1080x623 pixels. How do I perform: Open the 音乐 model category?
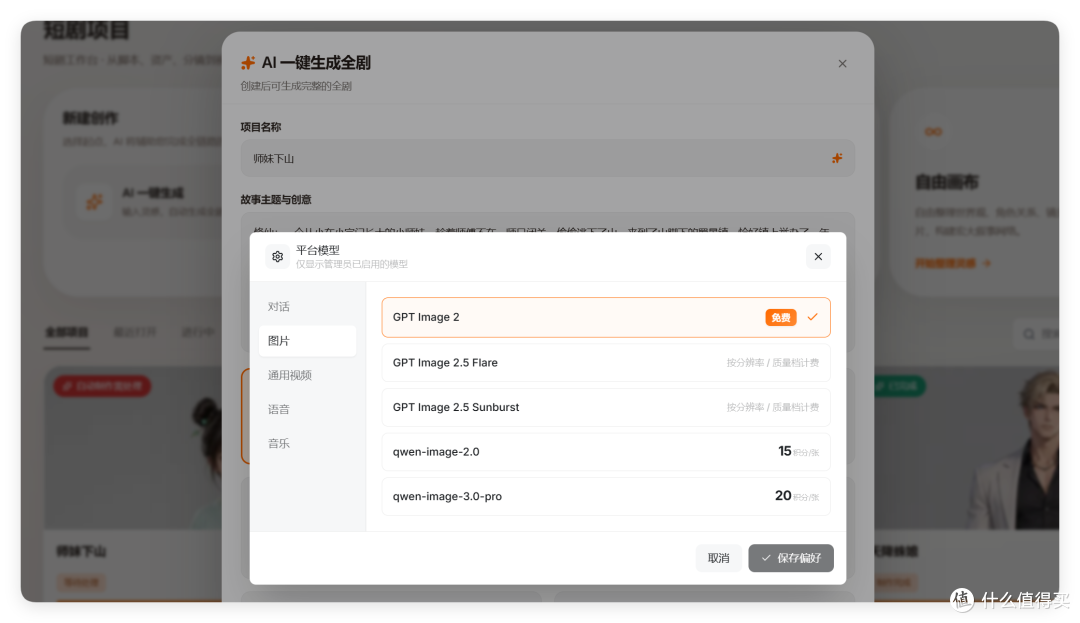[x=307, y=443]
